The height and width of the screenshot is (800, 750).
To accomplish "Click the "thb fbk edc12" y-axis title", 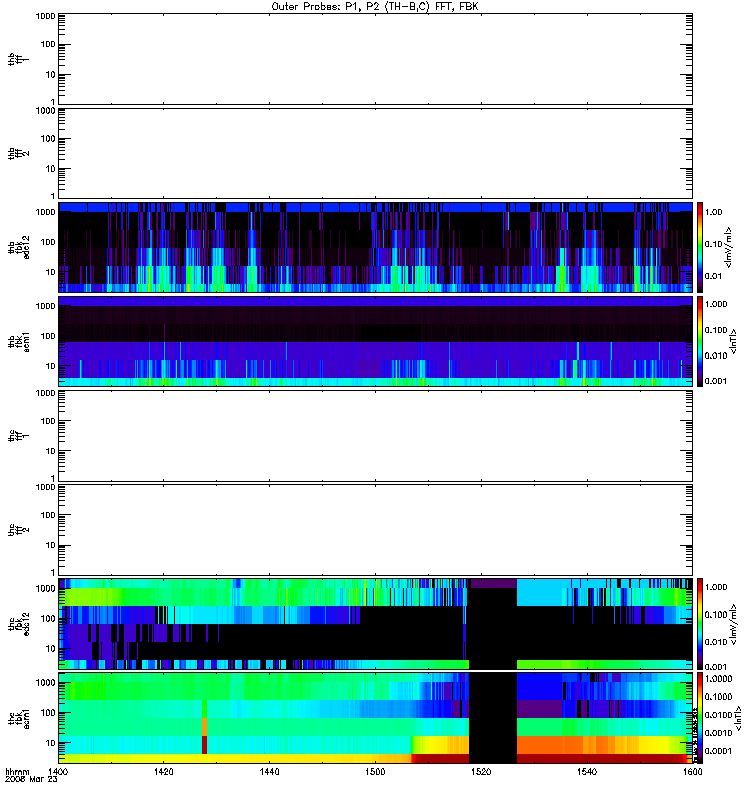I will click(x=19, y=247).
